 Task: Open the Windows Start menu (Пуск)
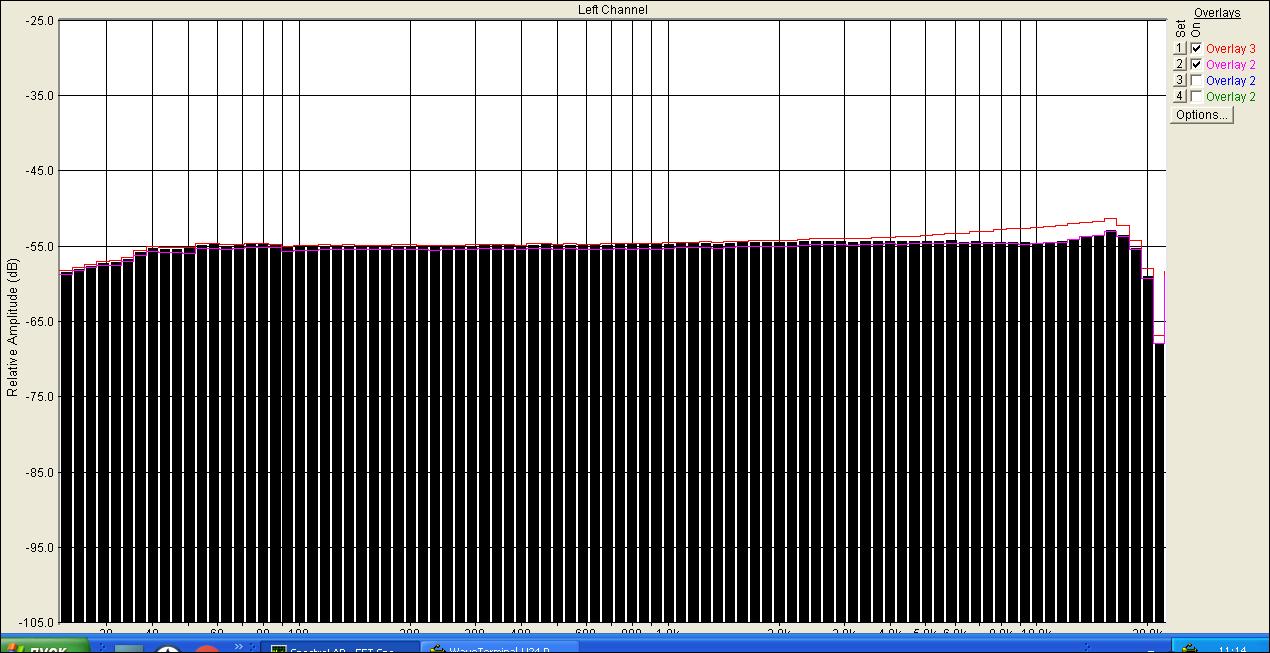point(45,648)
